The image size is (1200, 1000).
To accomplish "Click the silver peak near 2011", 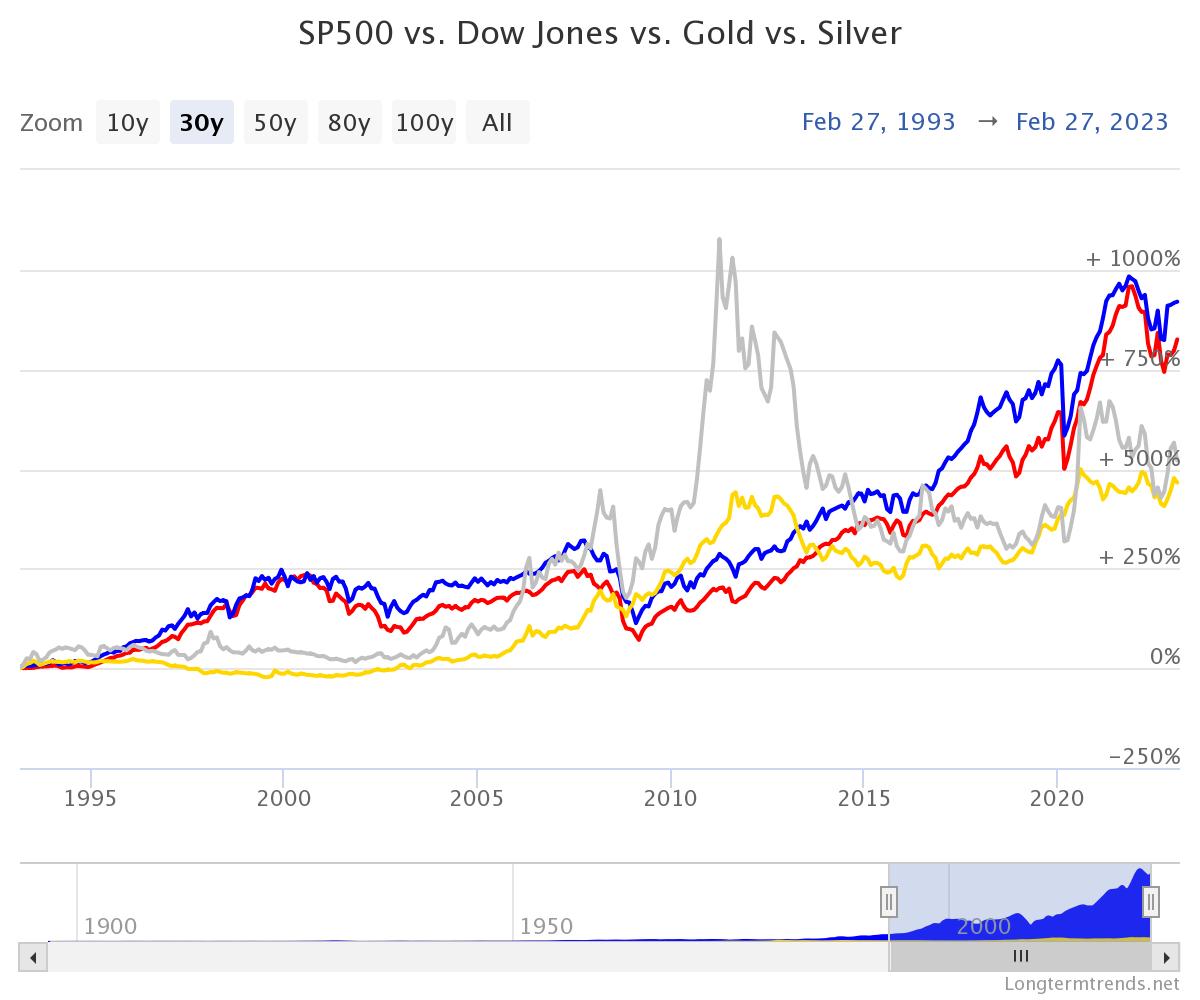I will tap(719, 240).
